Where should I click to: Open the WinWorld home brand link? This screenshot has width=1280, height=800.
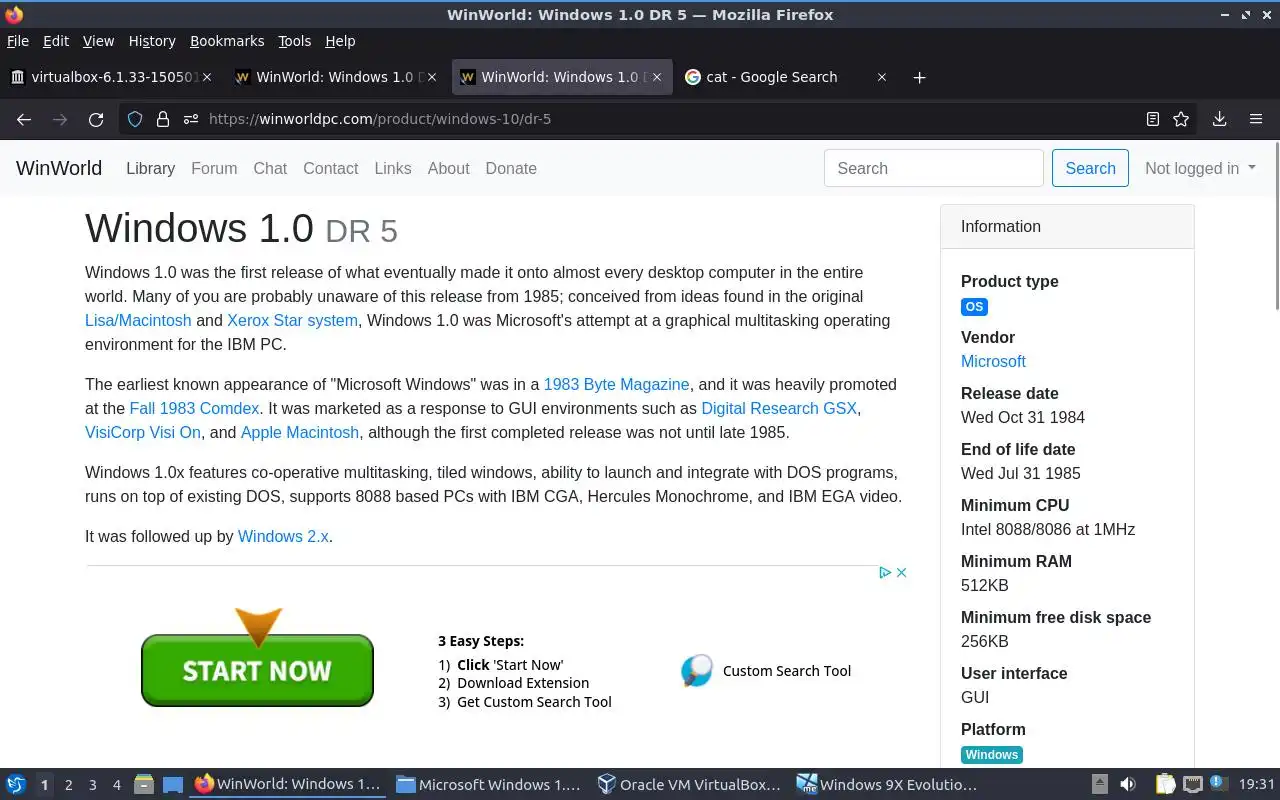click(x=59, y=168)
